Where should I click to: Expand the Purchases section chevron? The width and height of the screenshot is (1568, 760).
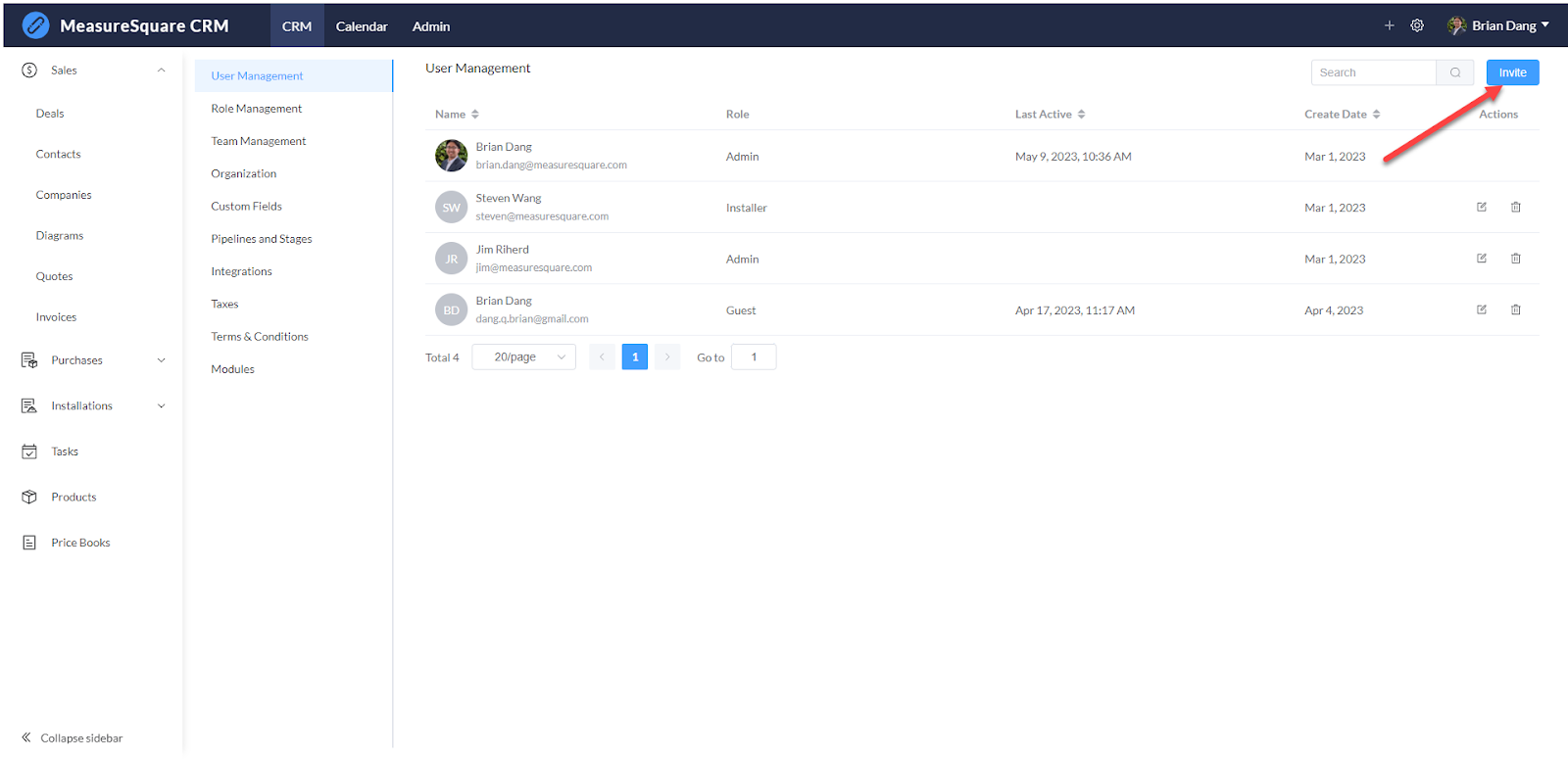162,360
